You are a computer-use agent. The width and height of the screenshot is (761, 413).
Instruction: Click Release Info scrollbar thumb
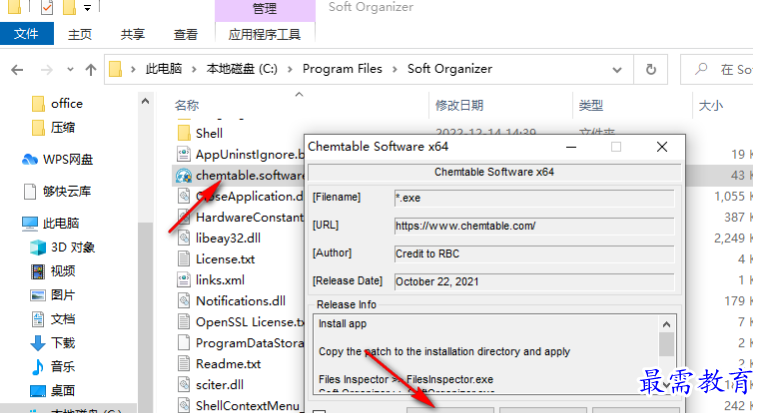[666, 344]
